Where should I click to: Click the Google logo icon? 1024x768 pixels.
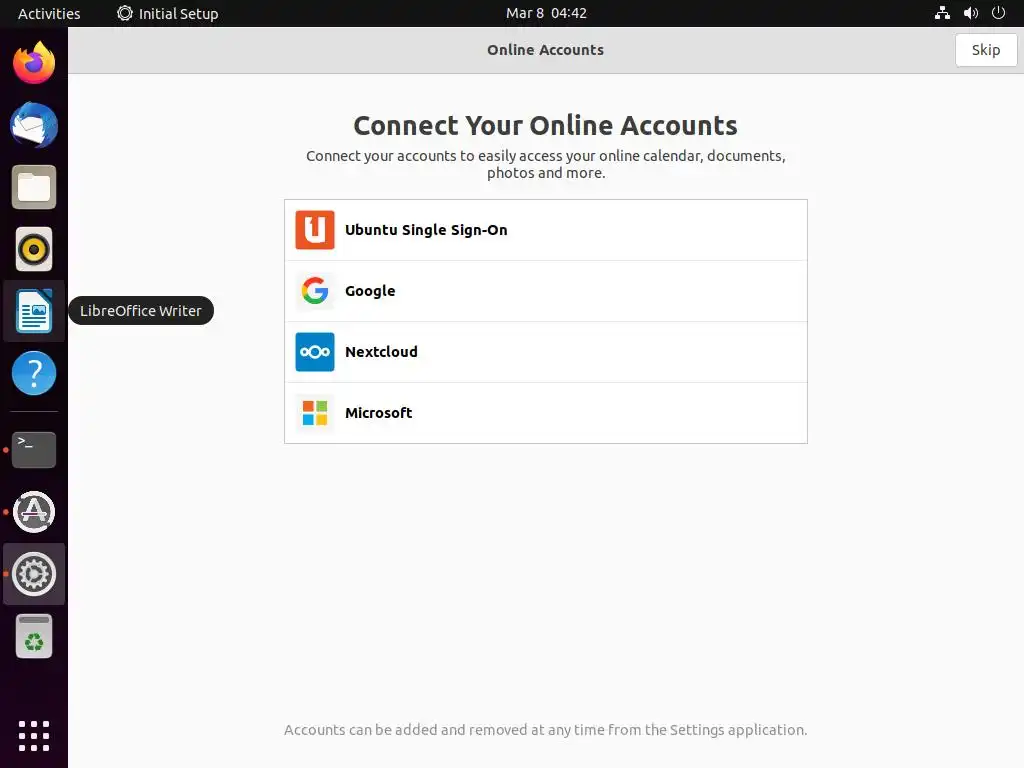(x=315, y=291)
